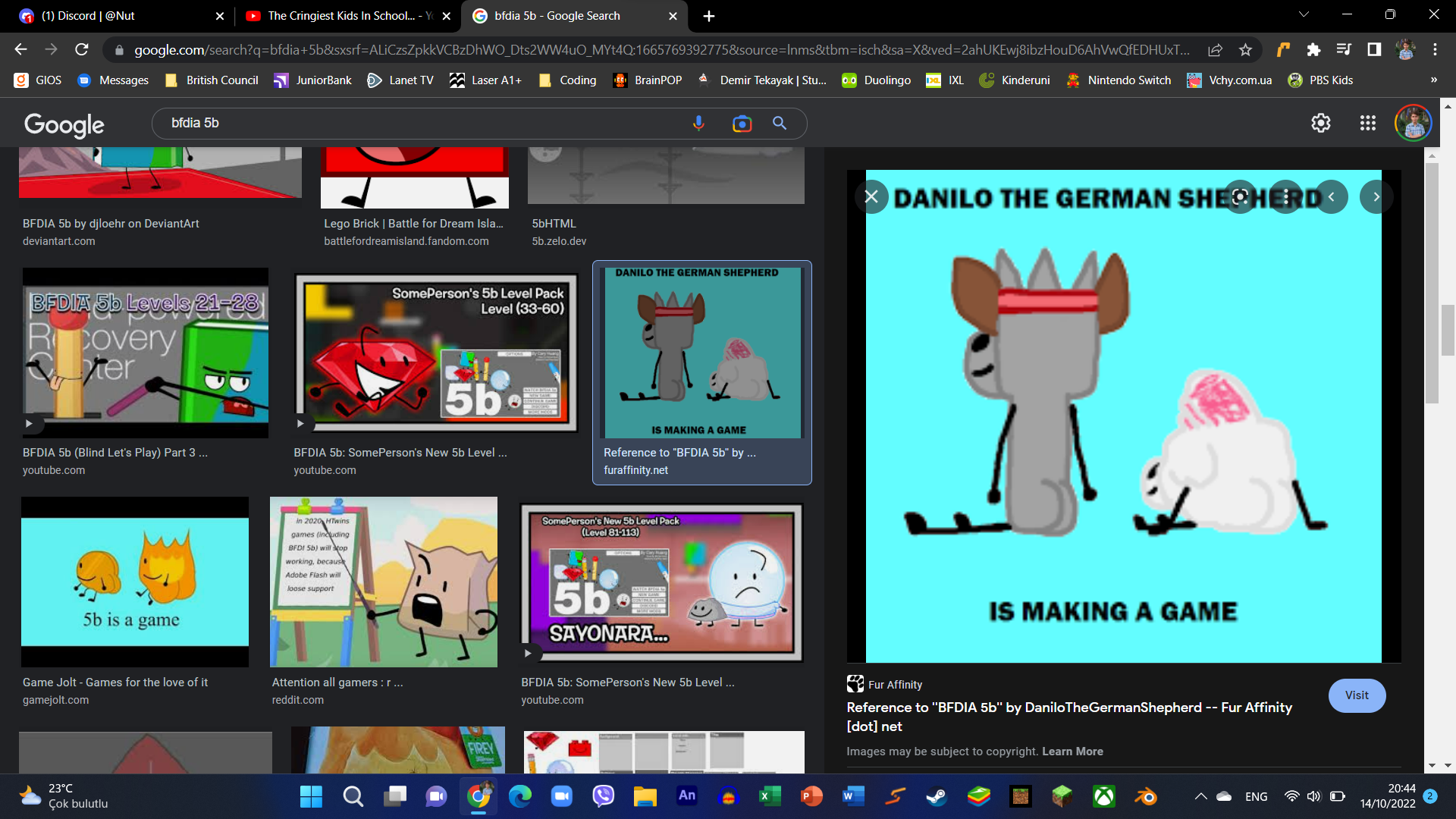Open the GIOS bookmark

38,80
